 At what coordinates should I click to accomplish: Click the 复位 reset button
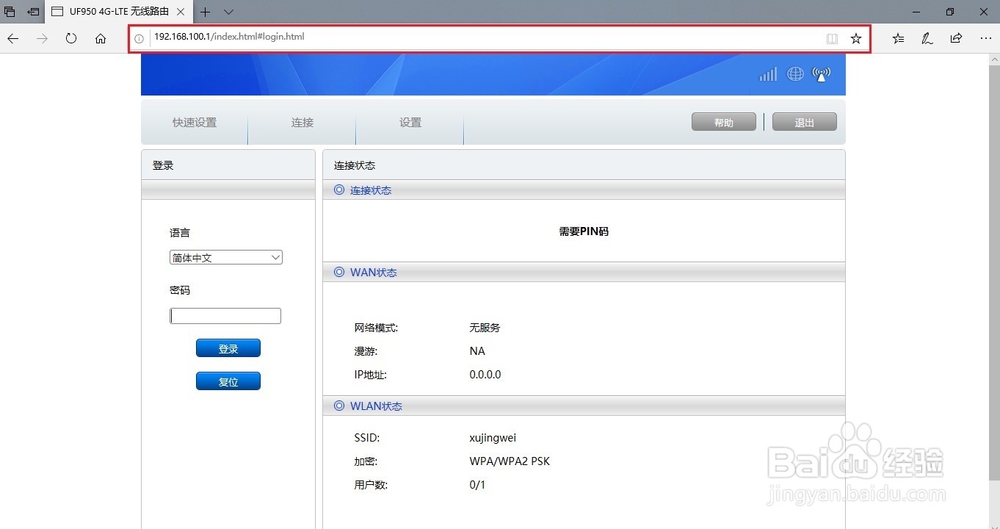pyautogui.click(x=228, y=382)
